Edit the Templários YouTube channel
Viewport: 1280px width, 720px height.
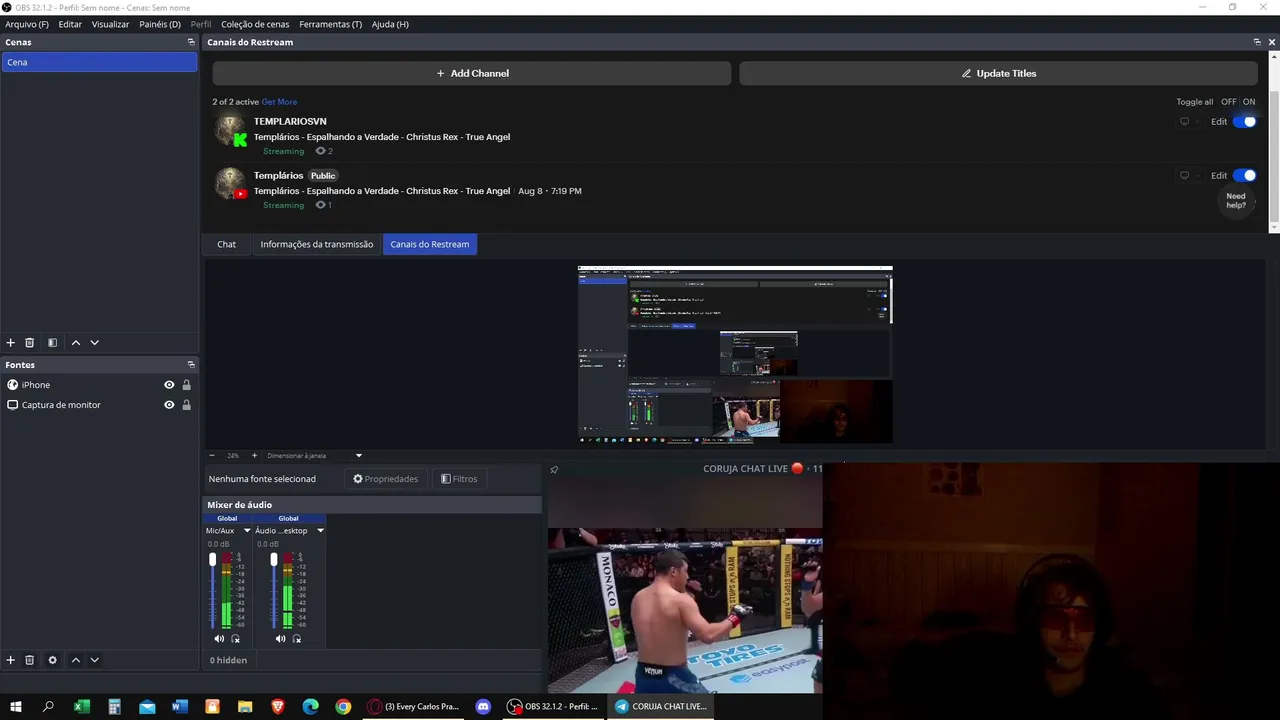(1219, 176)
